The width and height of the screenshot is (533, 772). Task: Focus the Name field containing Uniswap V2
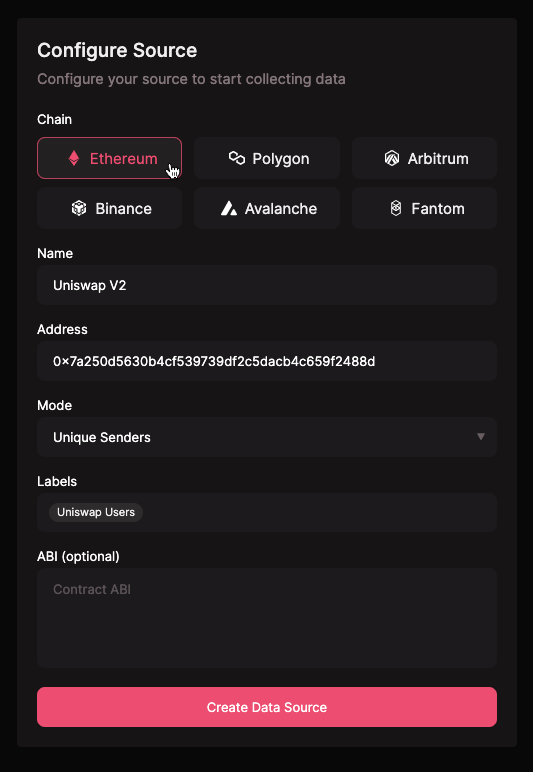(267, 285)
